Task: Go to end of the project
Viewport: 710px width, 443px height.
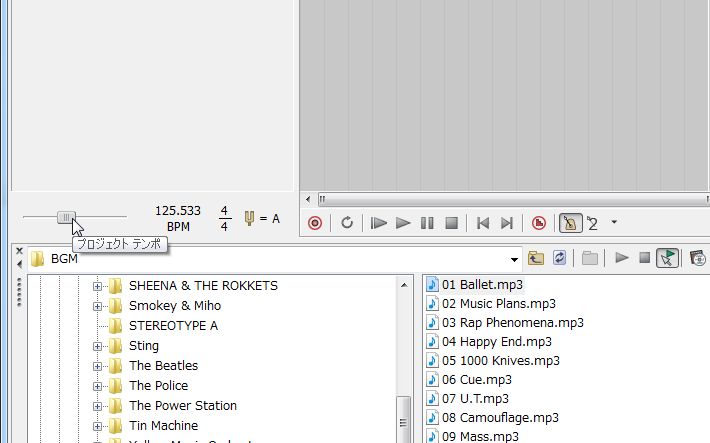Action: point(507,223)
